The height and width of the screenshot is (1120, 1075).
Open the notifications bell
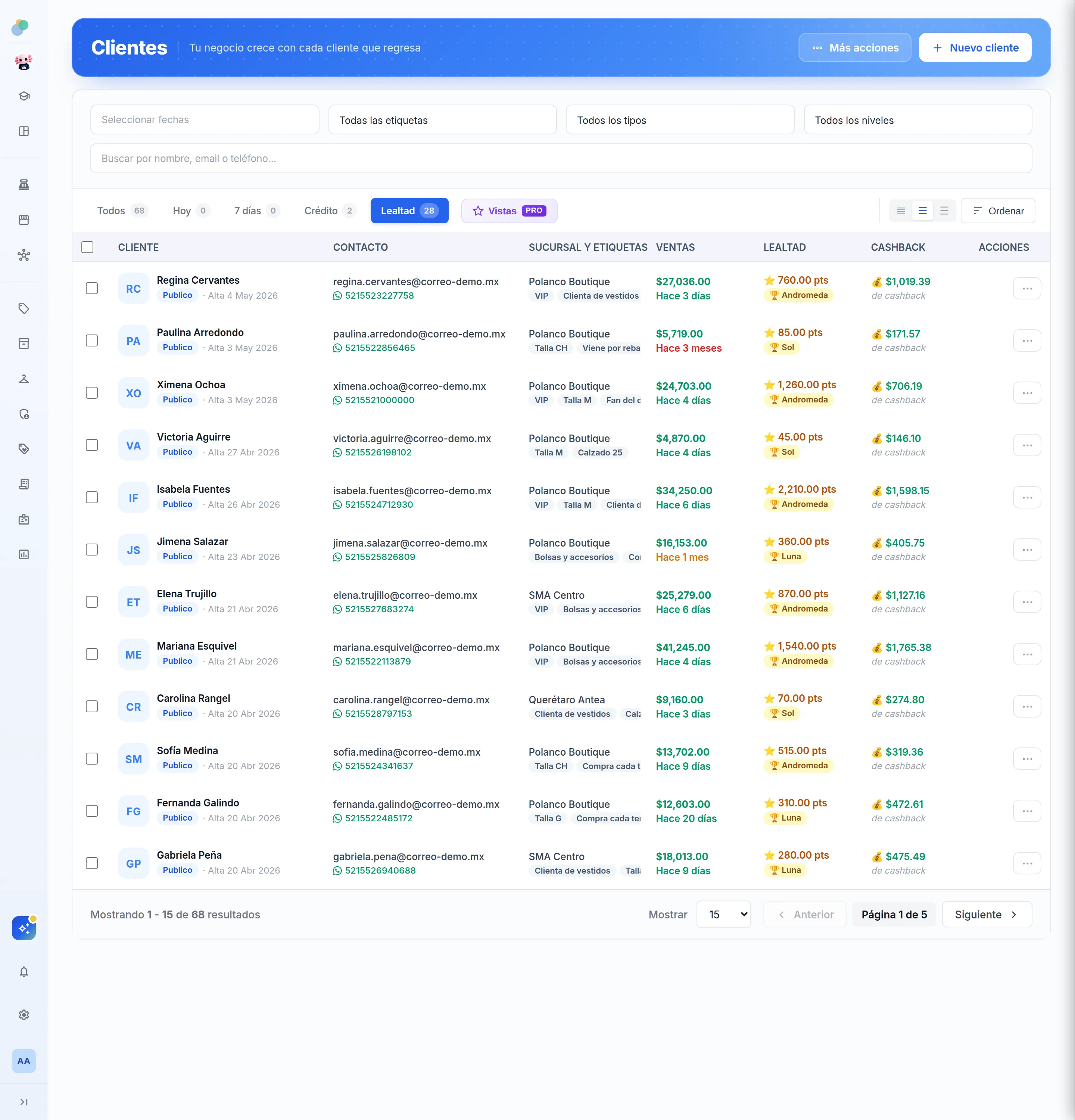tap(24, 971)
